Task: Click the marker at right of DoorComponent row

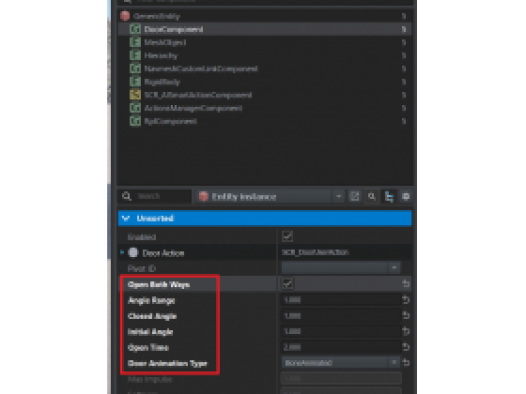Action: click(404, 30)
